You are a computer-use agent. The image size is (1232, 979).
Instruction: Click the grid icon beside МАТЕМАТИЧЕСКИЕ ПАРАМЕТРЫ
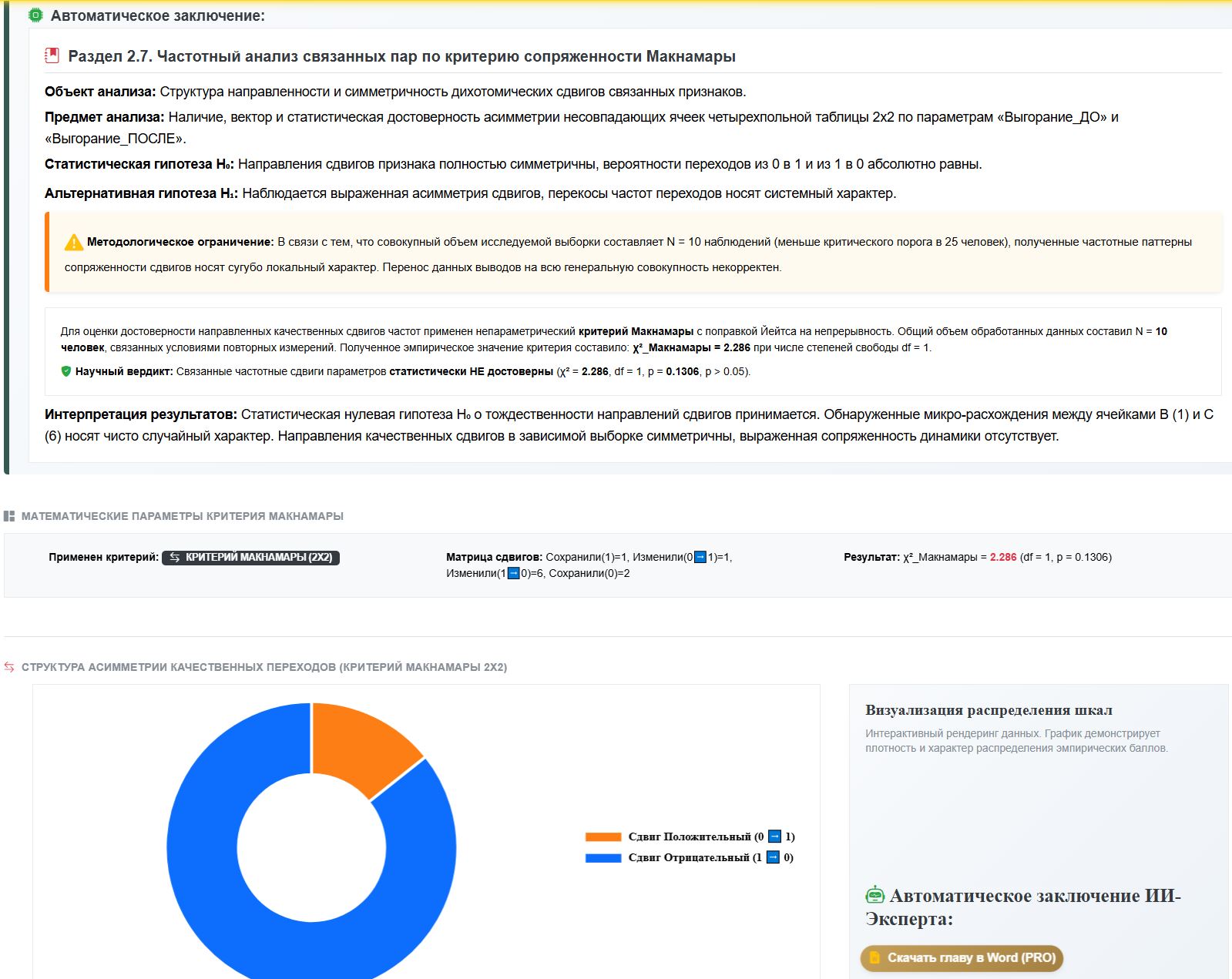tap(9, 516)
